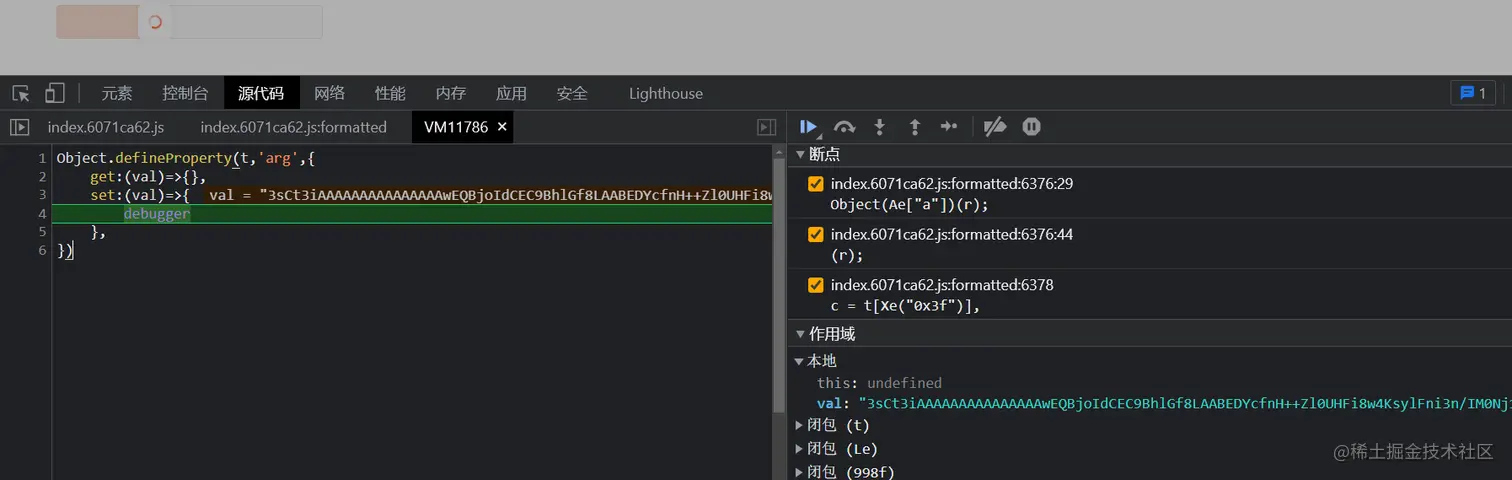Image resolution: width=1512 pixels, height=480 pixels.
Task: Switch to index.6071ca62.js:formatted file tab
Action: tap(293, 127)
